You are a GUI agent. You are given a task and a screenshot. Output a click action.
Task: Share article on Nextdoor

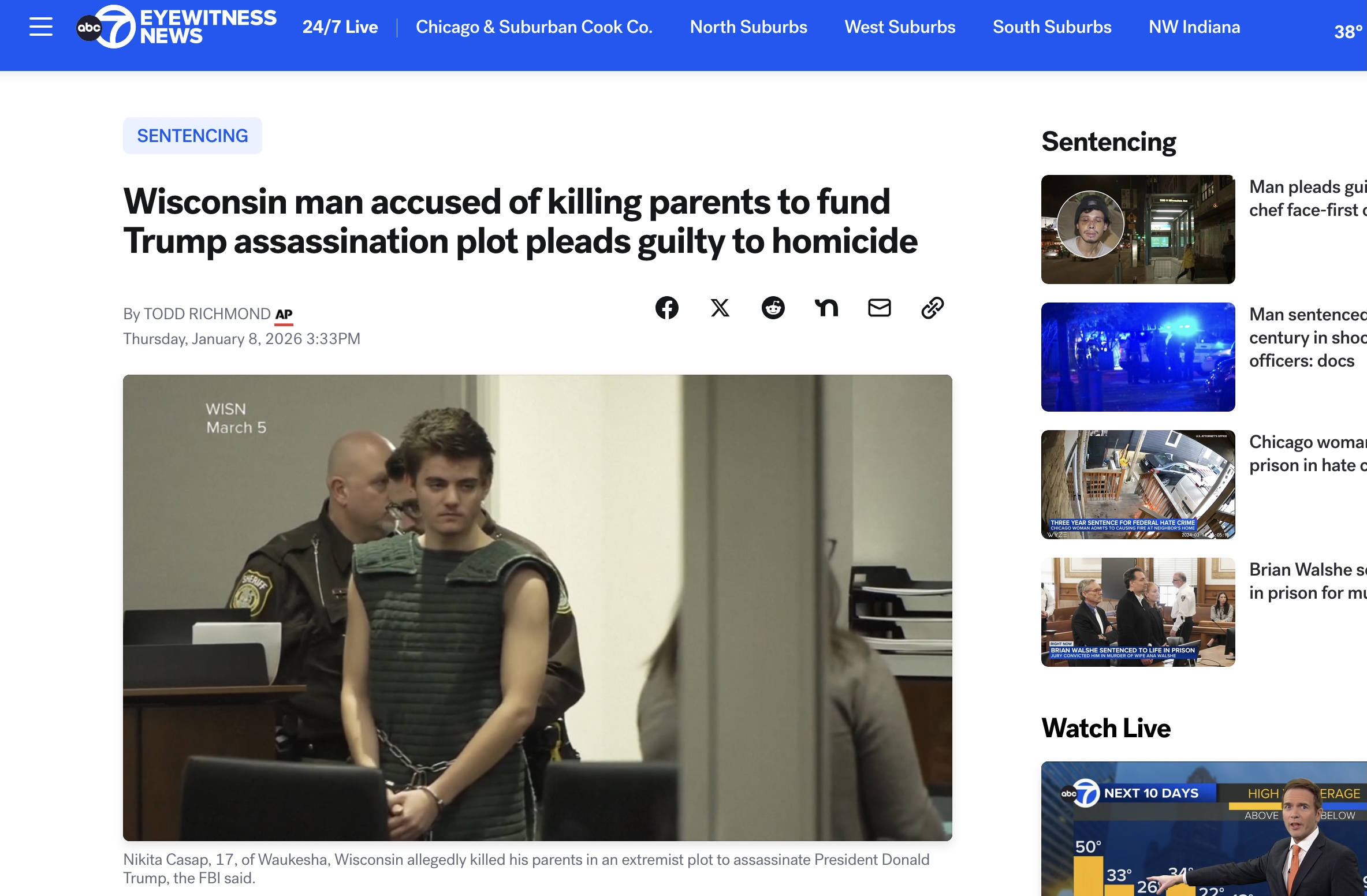826,308
